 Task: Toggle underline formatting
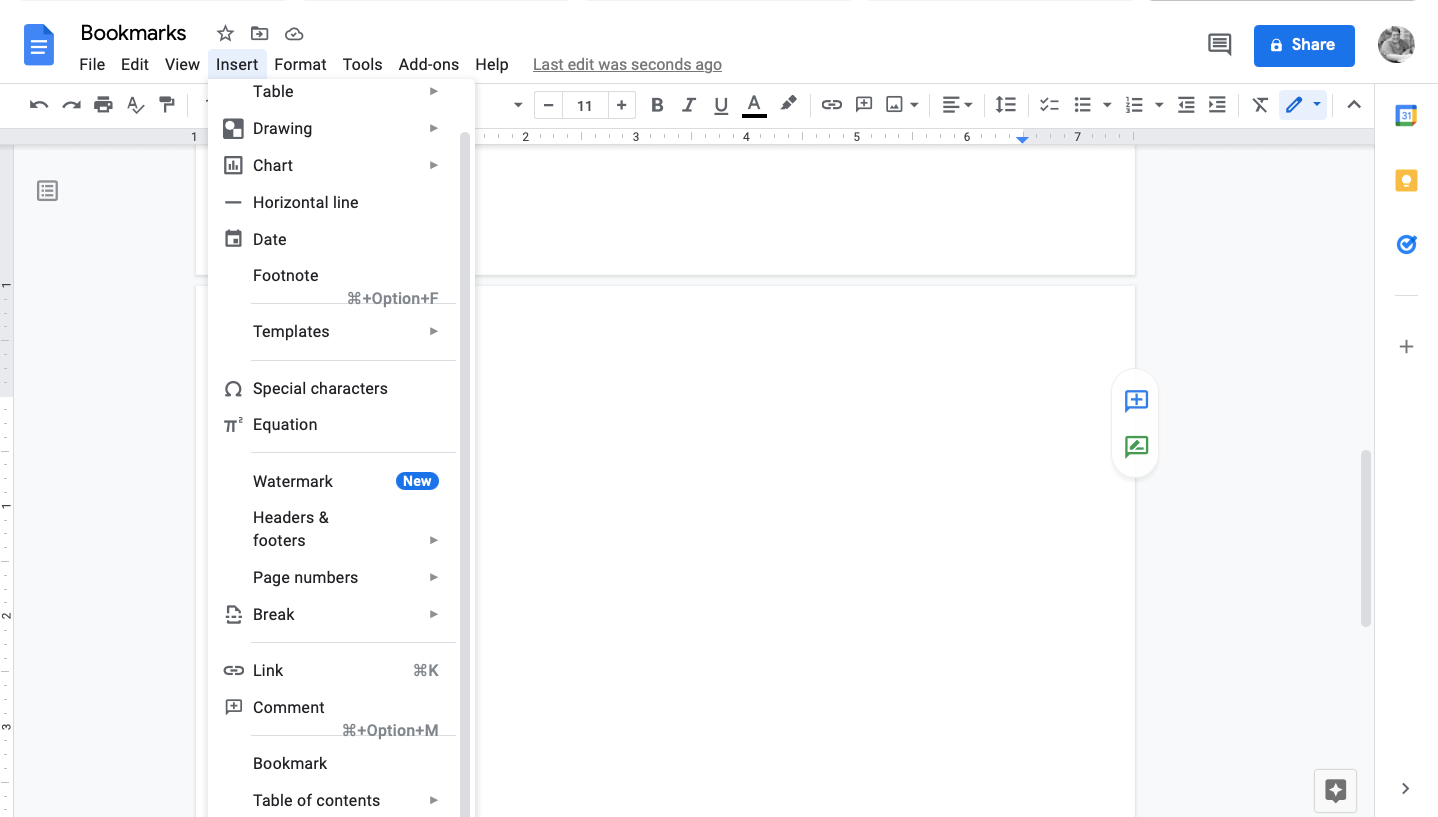[x=721, y=105]
